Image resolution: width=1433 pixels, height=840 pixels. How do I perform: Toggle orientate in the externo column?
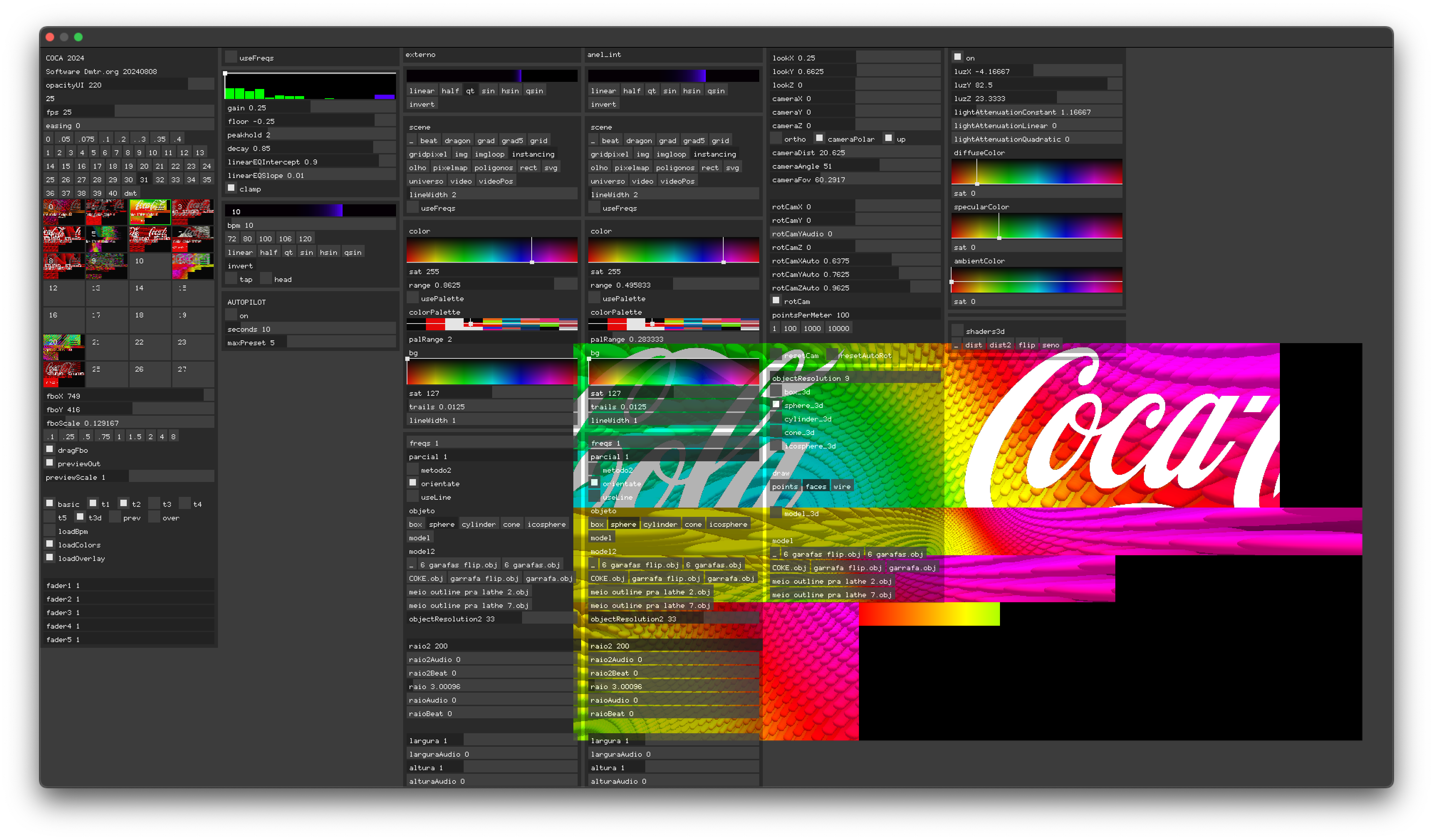click(x=413, y=483)
